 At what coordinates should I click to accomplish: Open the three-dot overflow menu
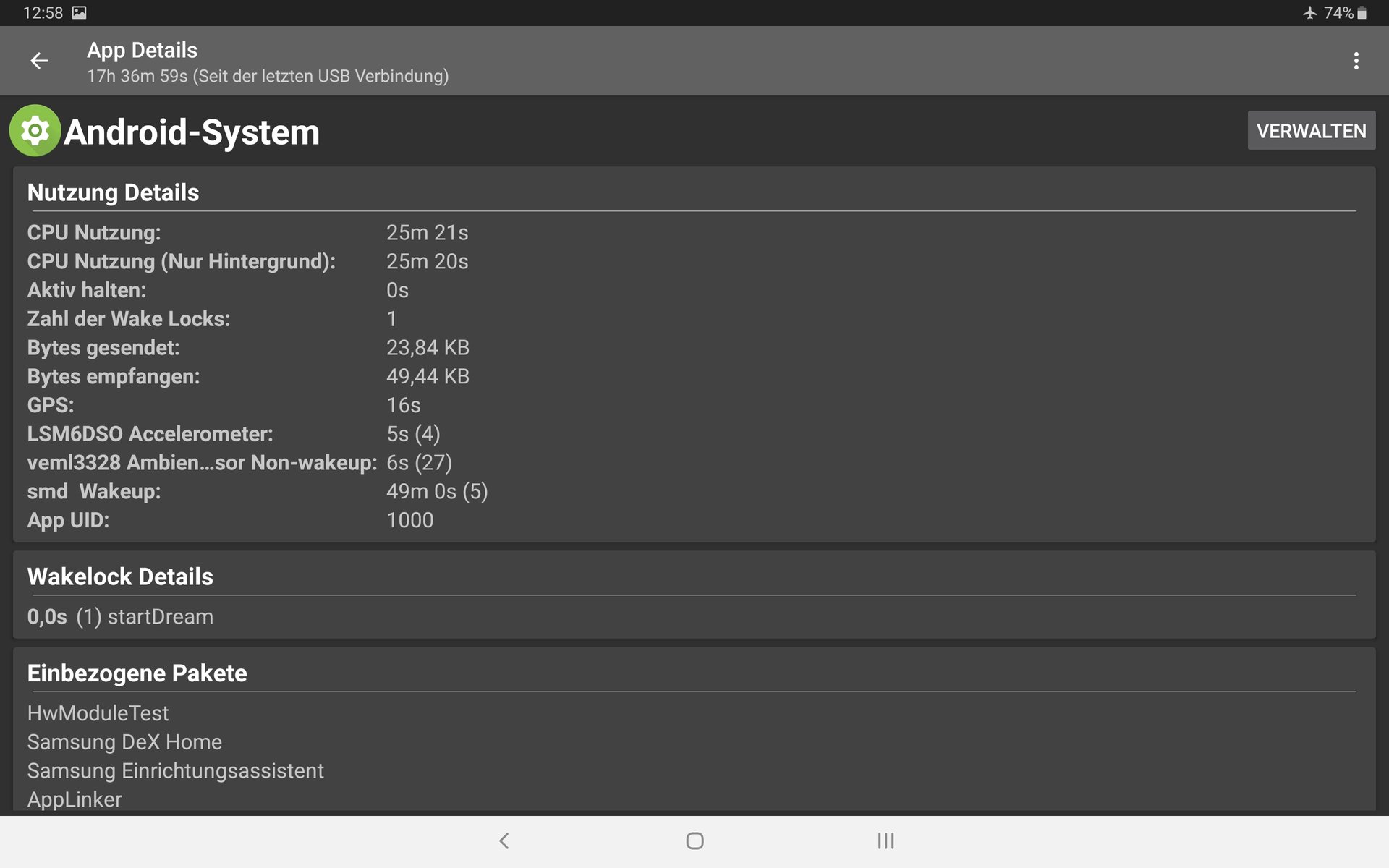point(1356,61)
